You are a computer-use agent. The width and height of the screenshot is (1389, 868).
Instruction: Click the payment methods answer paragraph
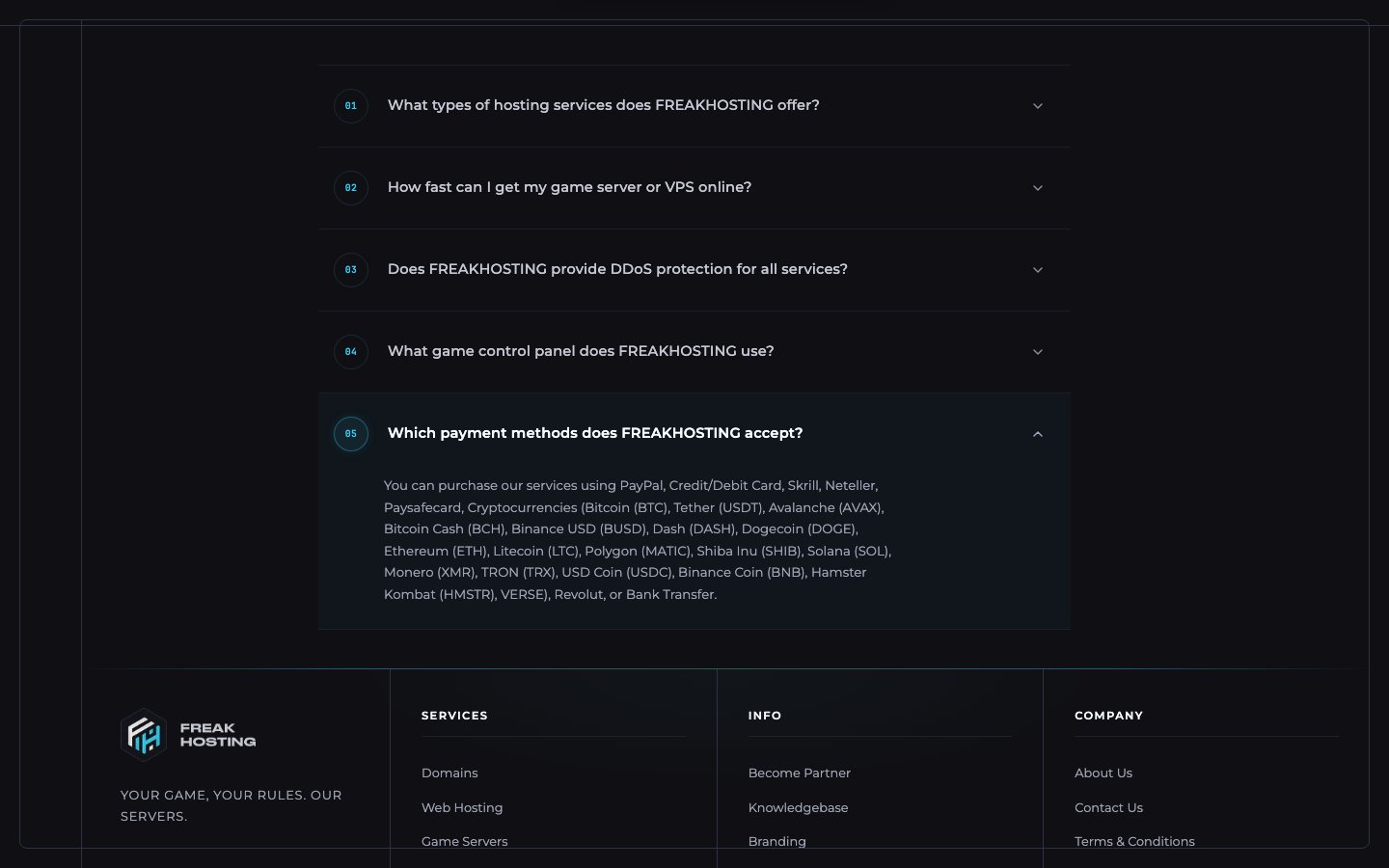click(x=638, y=540)
